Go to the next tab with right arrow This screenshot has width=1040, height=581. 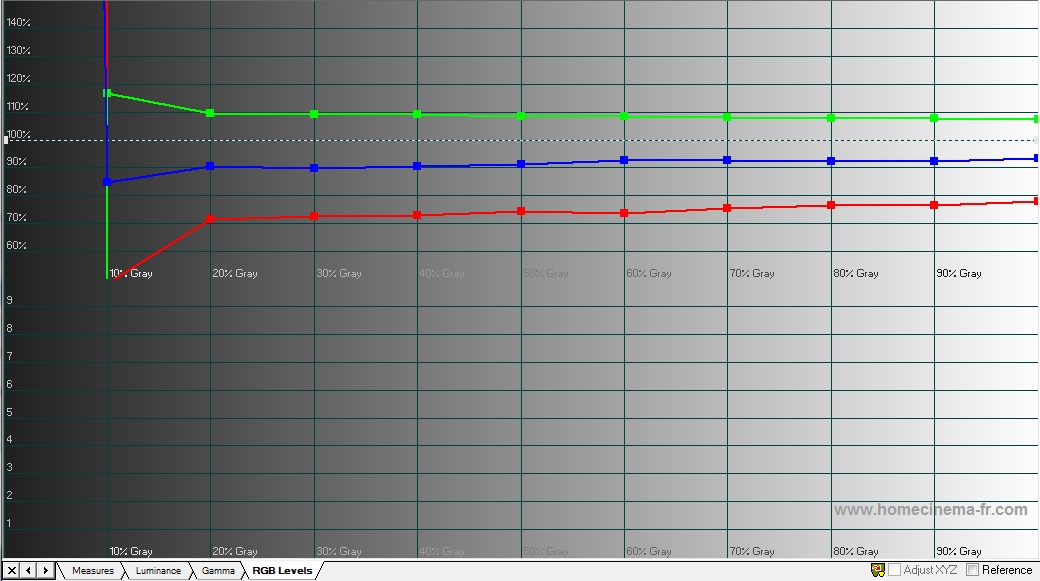[45, 570]
